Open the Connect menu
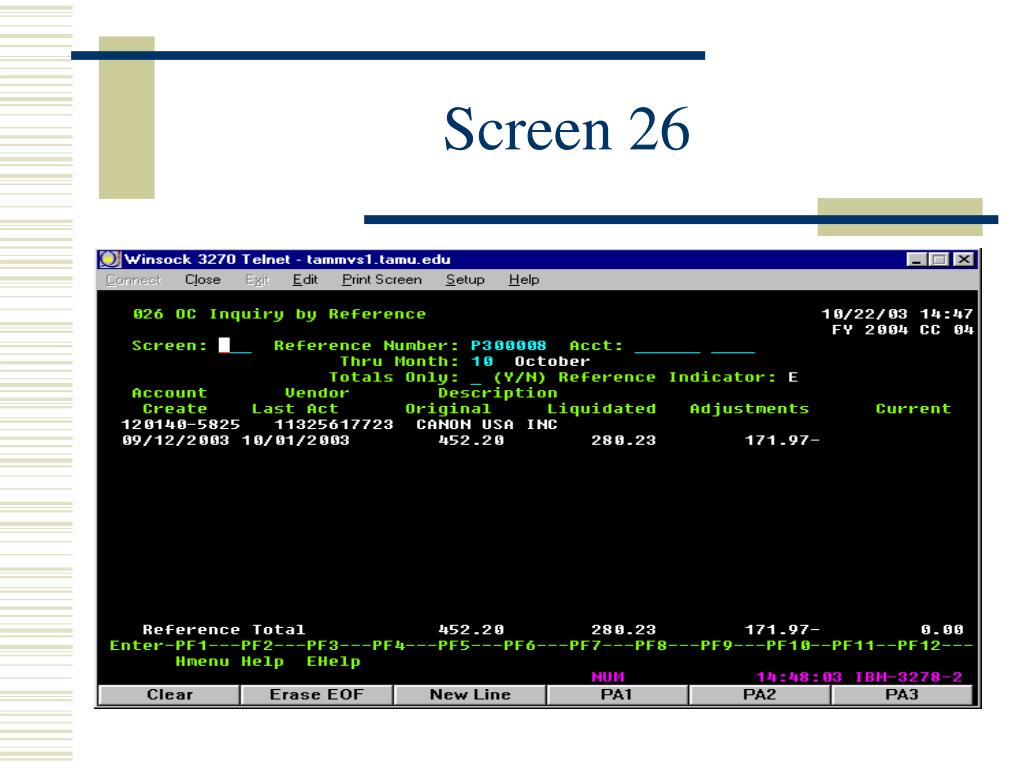Screen dimensions: 1024x768 (x=133, y=280)
